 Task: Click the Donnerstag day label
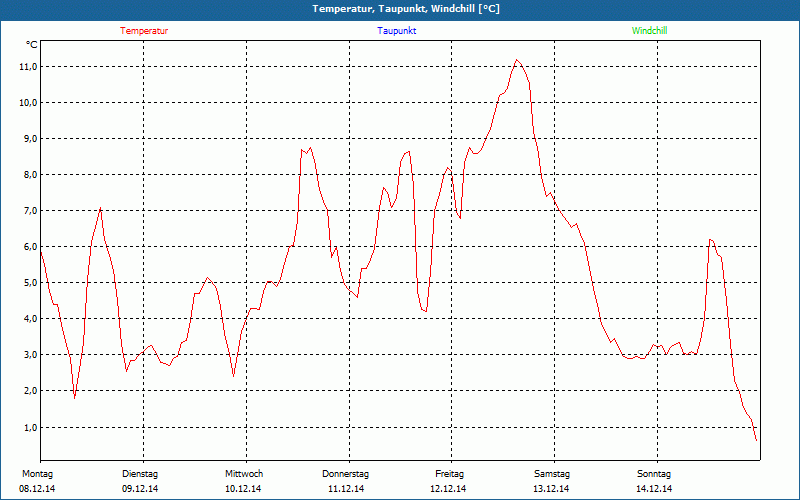coord(345,474)
